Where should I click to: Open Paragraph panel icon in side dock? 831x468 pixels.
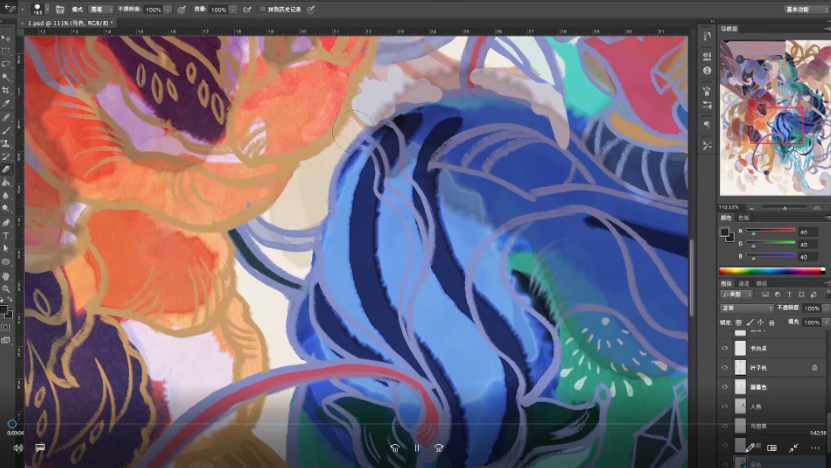tap(707, 125)
